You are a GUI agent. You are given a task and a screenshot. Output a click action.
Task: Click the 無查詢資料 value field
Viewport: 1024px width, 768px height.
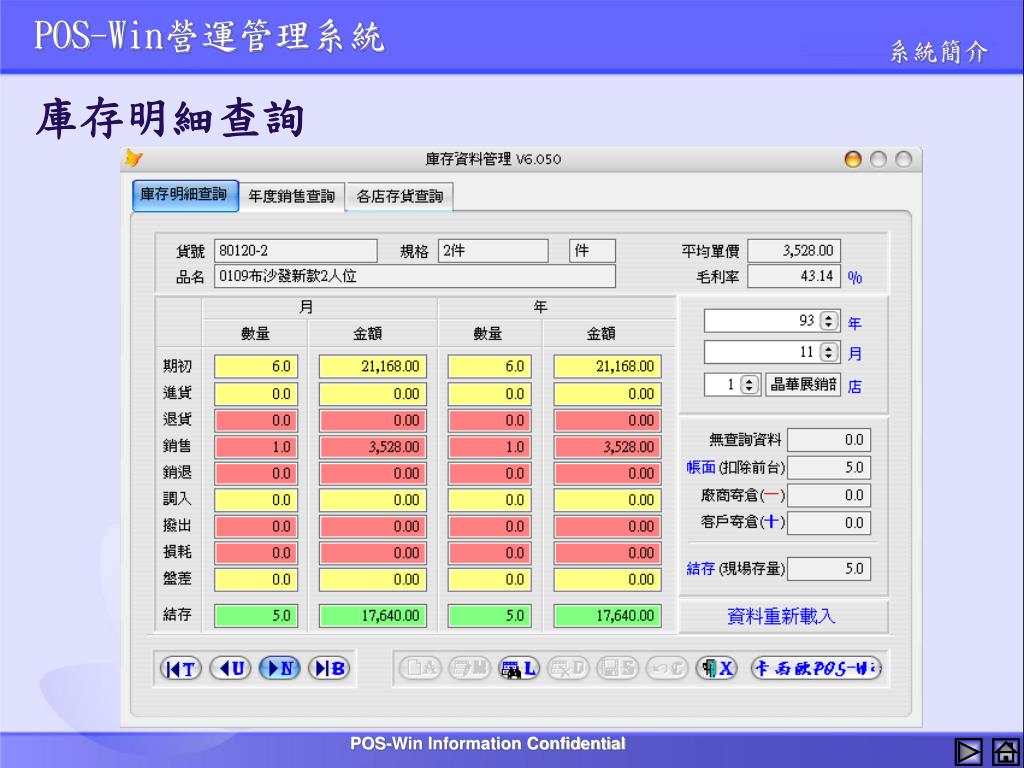(x=829, y=440)
